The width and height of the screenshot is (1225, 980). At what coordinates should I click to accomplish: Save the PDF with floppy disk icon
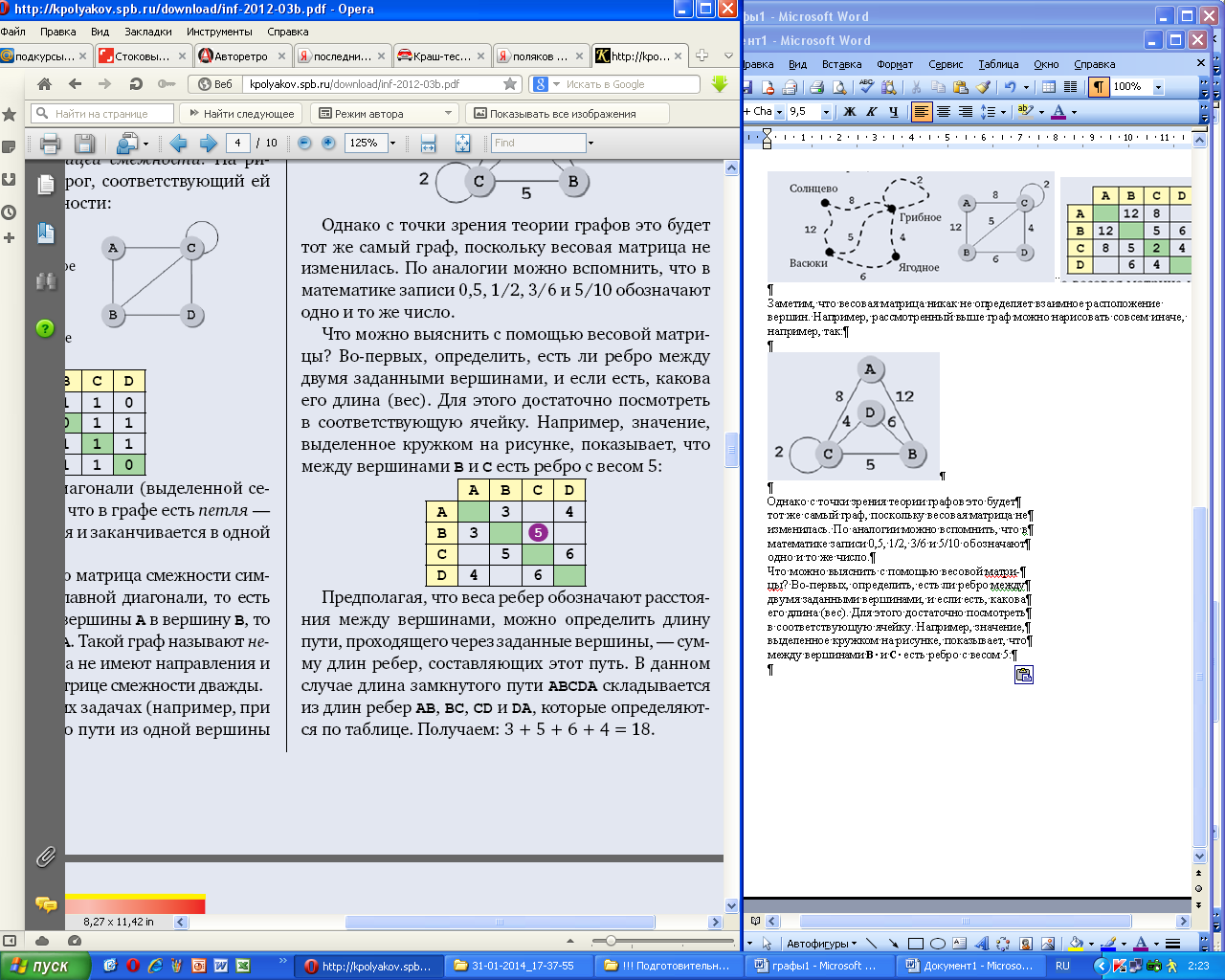84,144
